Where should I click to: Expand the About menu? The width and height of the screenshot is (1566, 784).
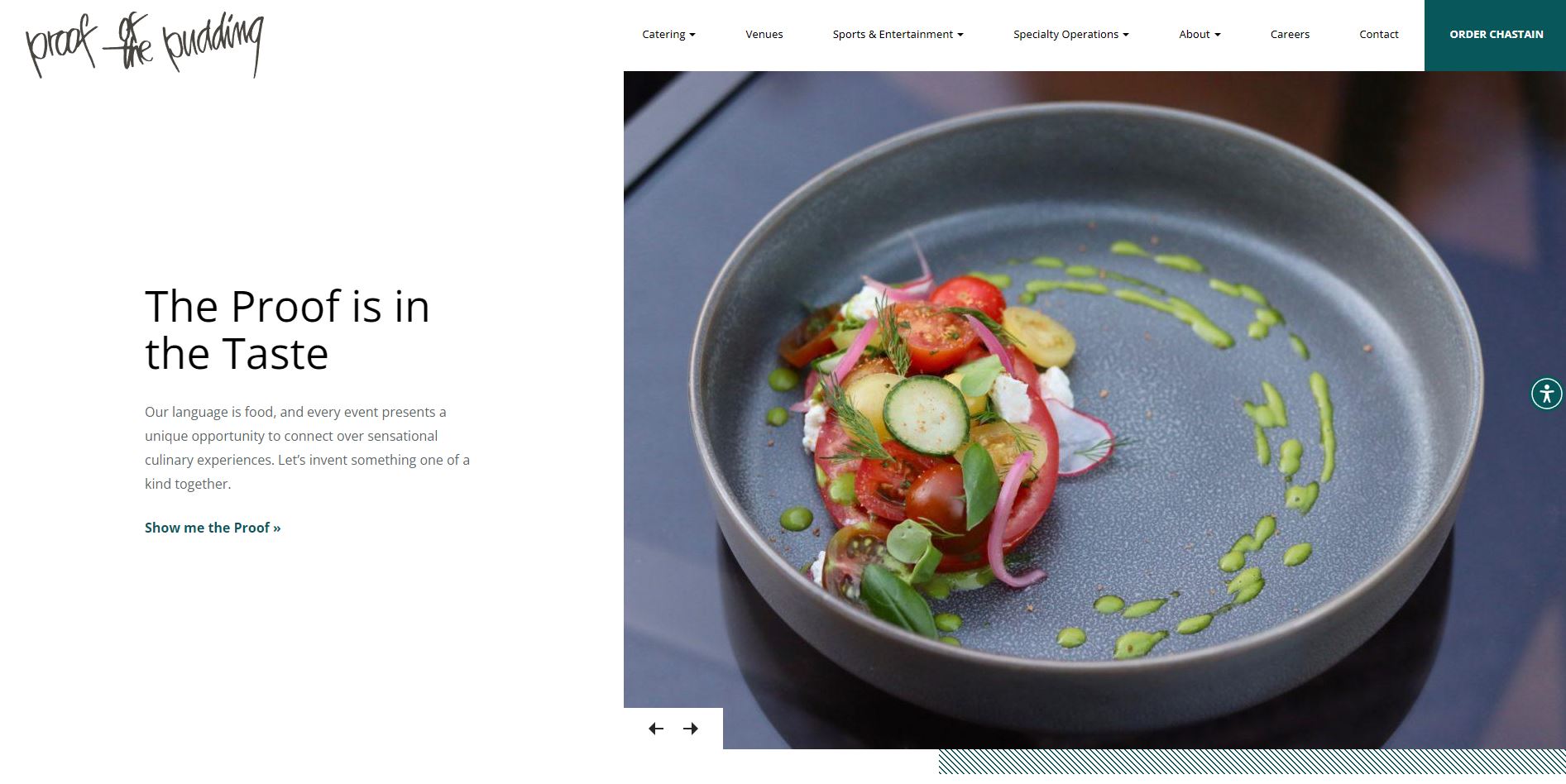click(1200, 35)
